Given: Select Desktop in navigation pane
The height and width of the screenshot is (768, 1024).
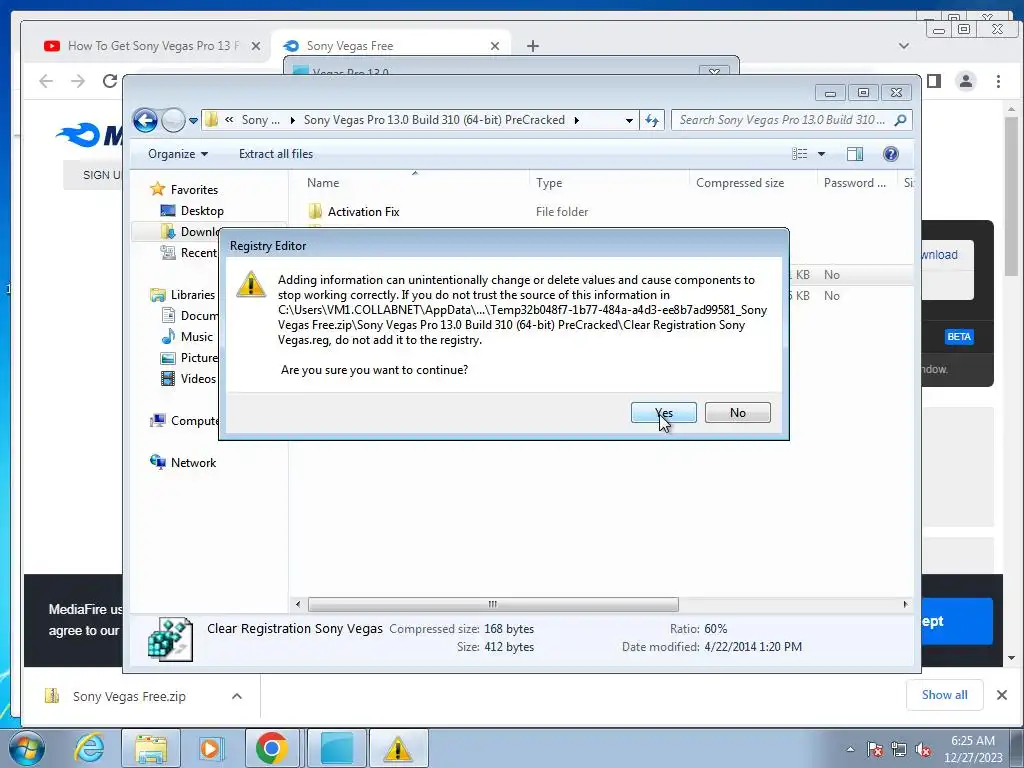Looking at the screenshot, I should [202, 211].
